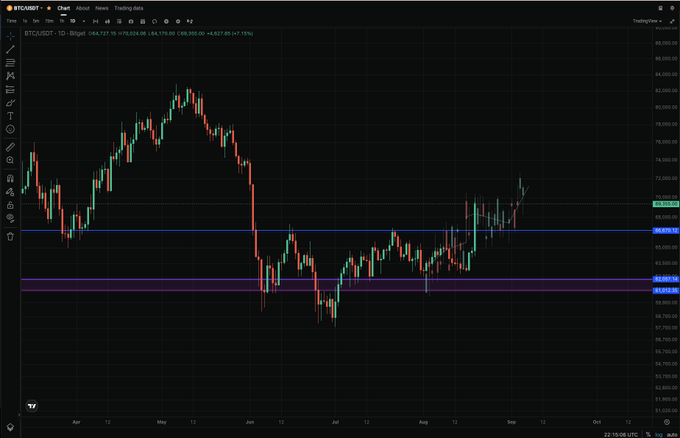Open the object tree layers icon
The height and width of the screenshot is (438, 680).
tap(10, 427)
